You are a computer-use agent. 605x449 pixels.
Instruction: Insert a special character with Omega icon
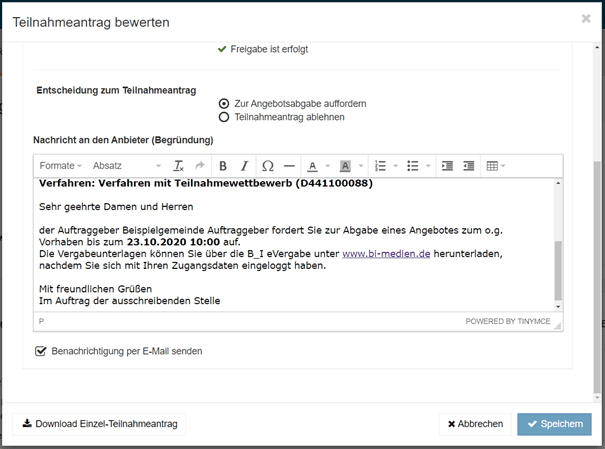point(267,166)
